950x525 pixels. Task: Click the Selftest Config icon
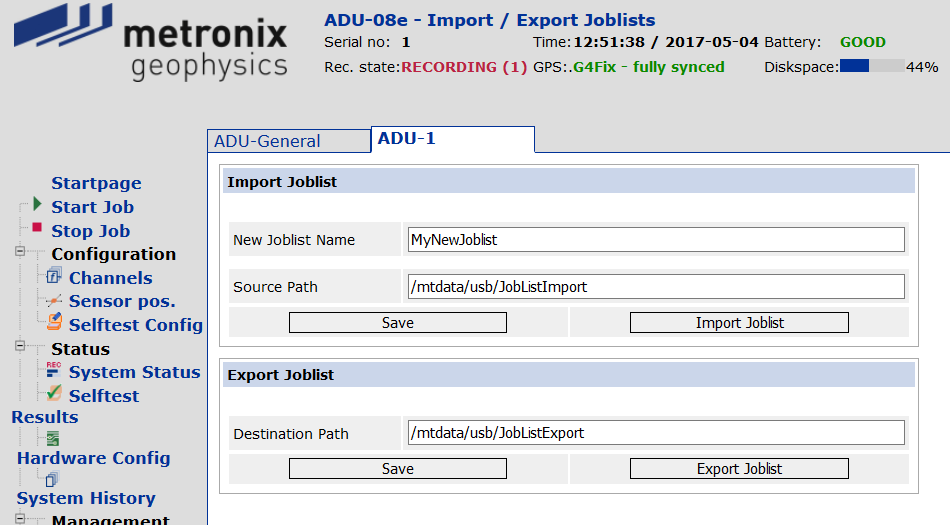pyautogui.click(x=54, y=322)
